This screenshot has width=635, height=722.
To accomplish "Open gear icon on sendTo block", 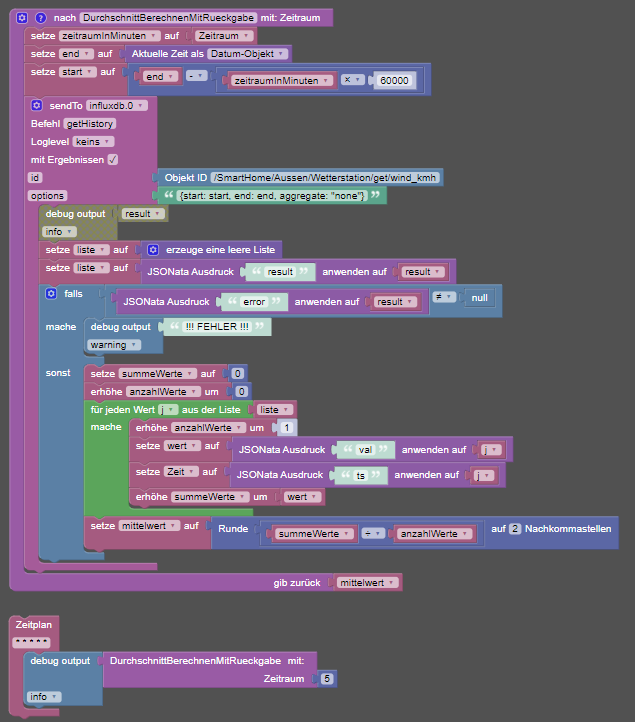I will pyautogui.click(x=37, y=105).
